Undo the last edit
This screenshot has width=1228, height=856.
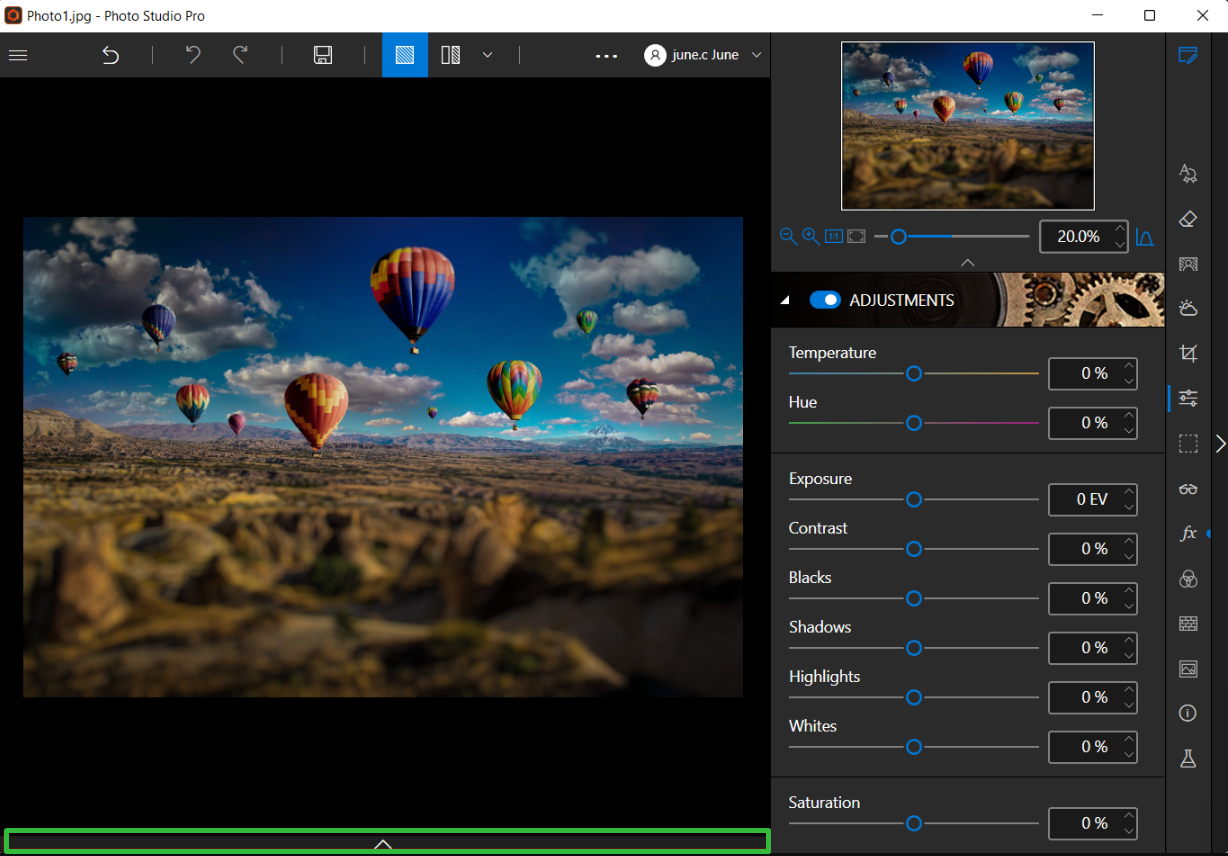193,55
